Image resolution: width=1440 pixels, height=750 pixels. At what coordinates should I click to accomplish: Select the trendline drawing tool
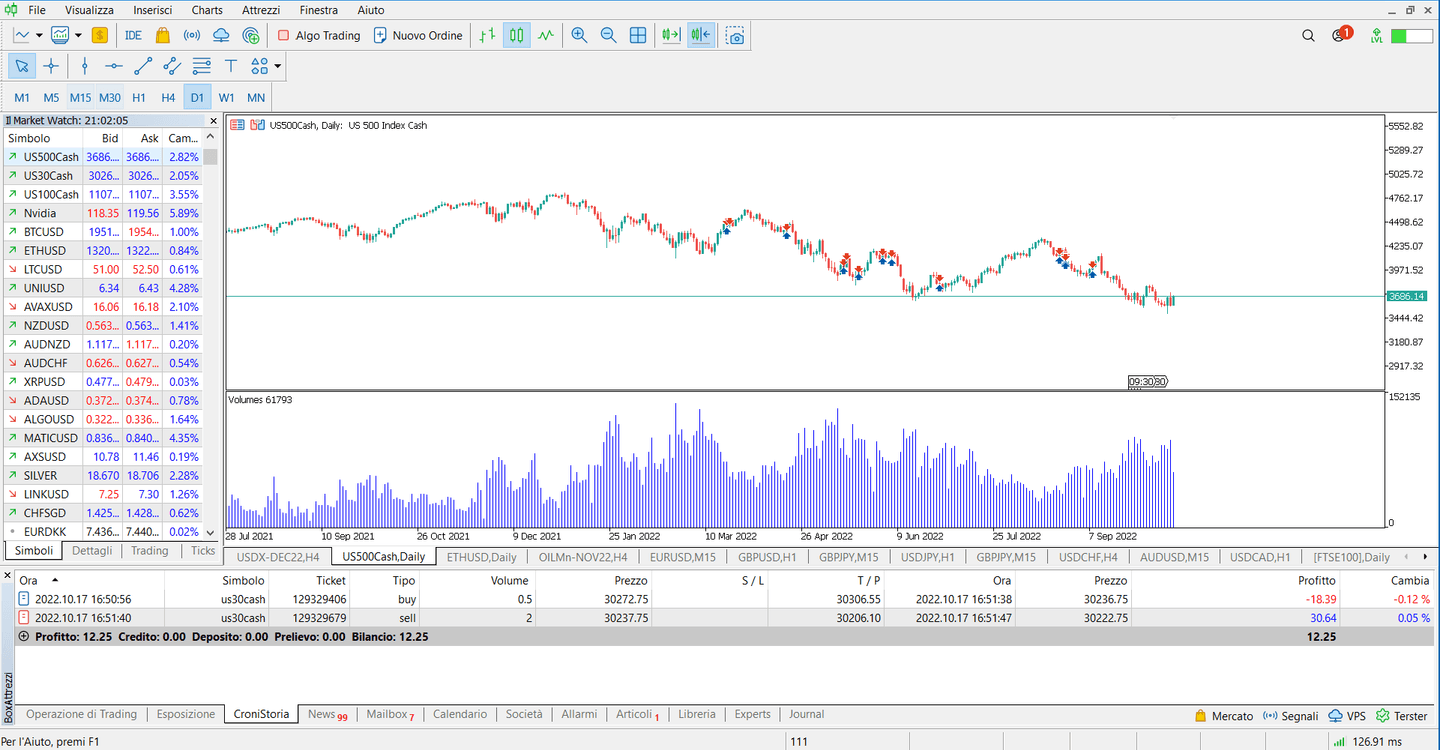(x=143, y=66)
